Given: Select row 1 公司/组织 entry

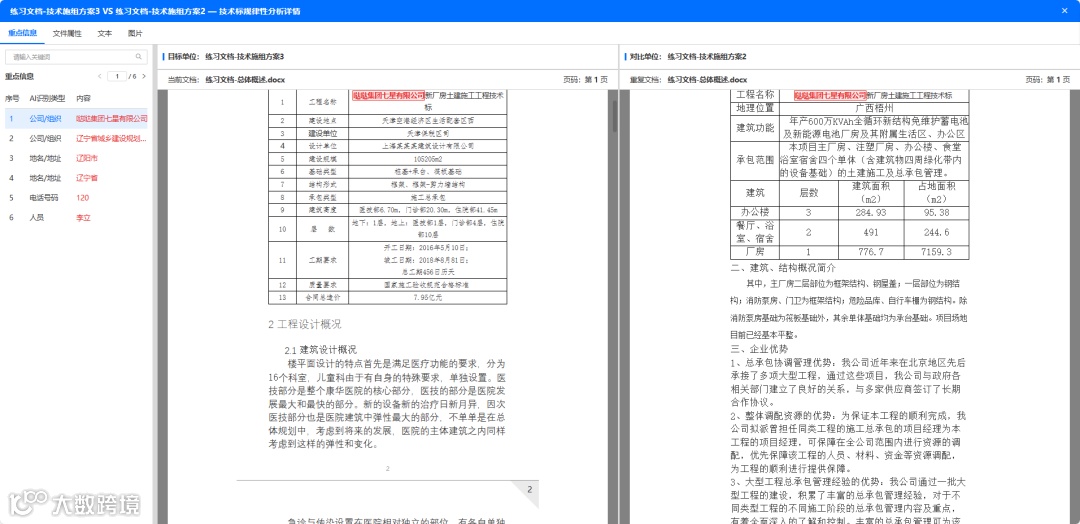Looking at the screenshot, I should pos(74,118).
